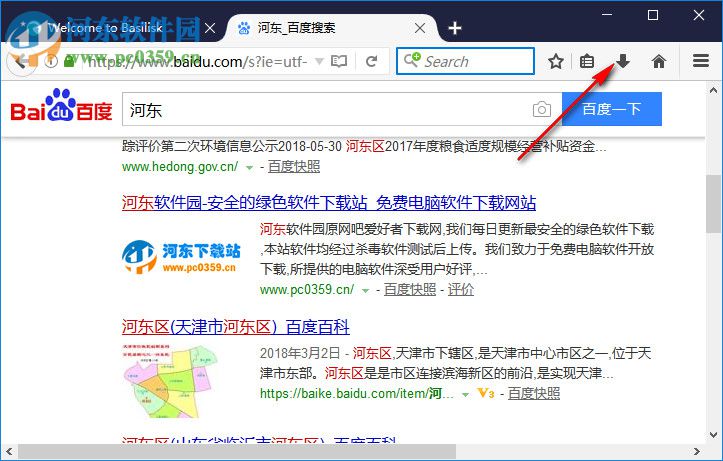Open 百度快照 for baike.baidu.com result

click(534, 393)
